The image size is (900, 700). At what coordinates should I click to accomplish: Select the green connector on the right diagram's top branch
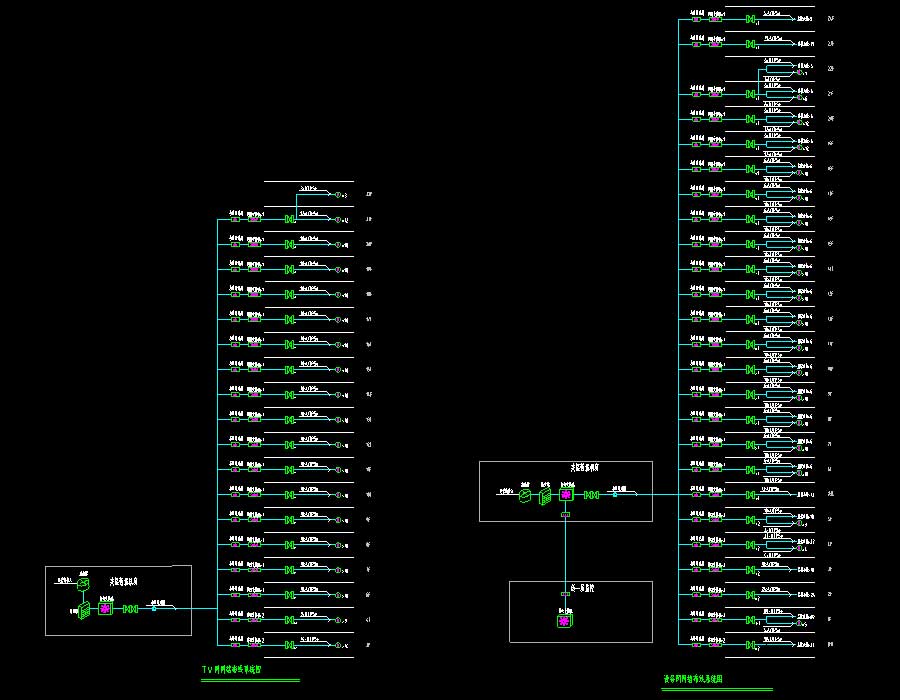(750, 19)
